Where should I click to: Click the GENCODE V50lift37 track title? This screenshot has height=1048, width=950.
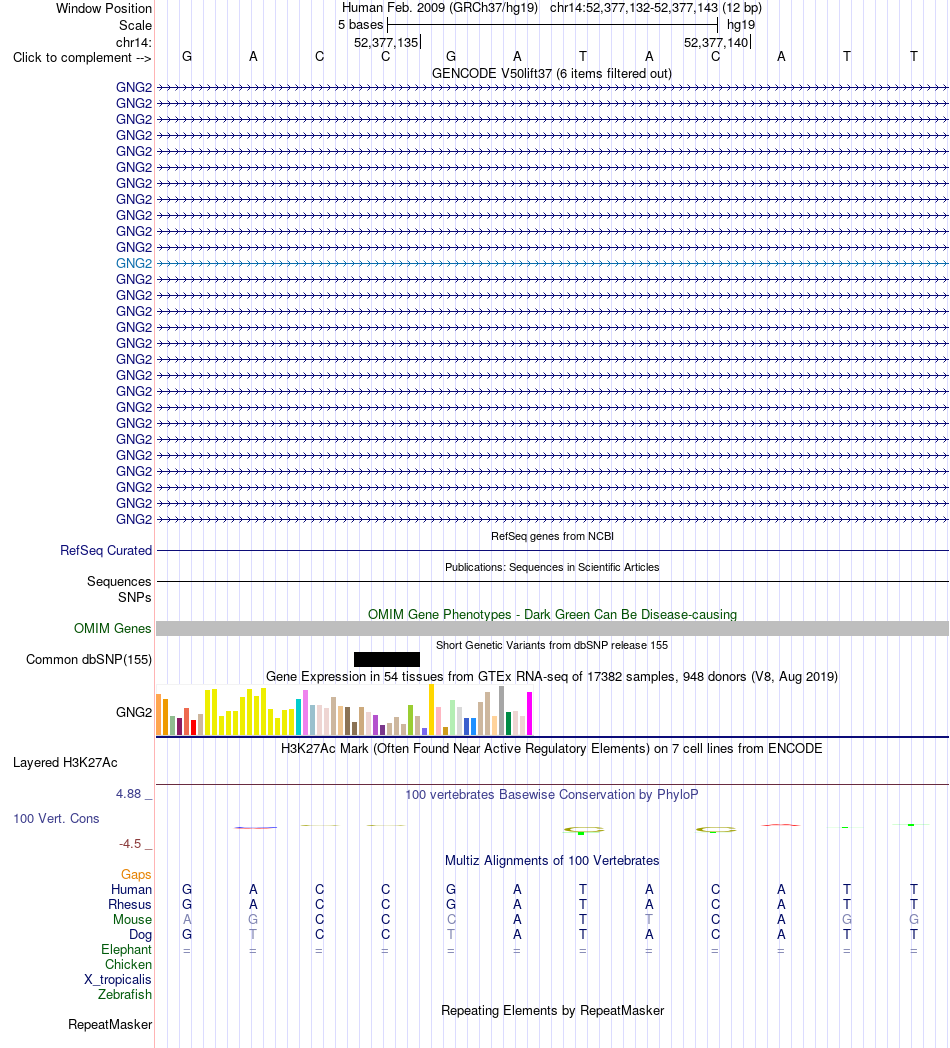click(552, 74)
